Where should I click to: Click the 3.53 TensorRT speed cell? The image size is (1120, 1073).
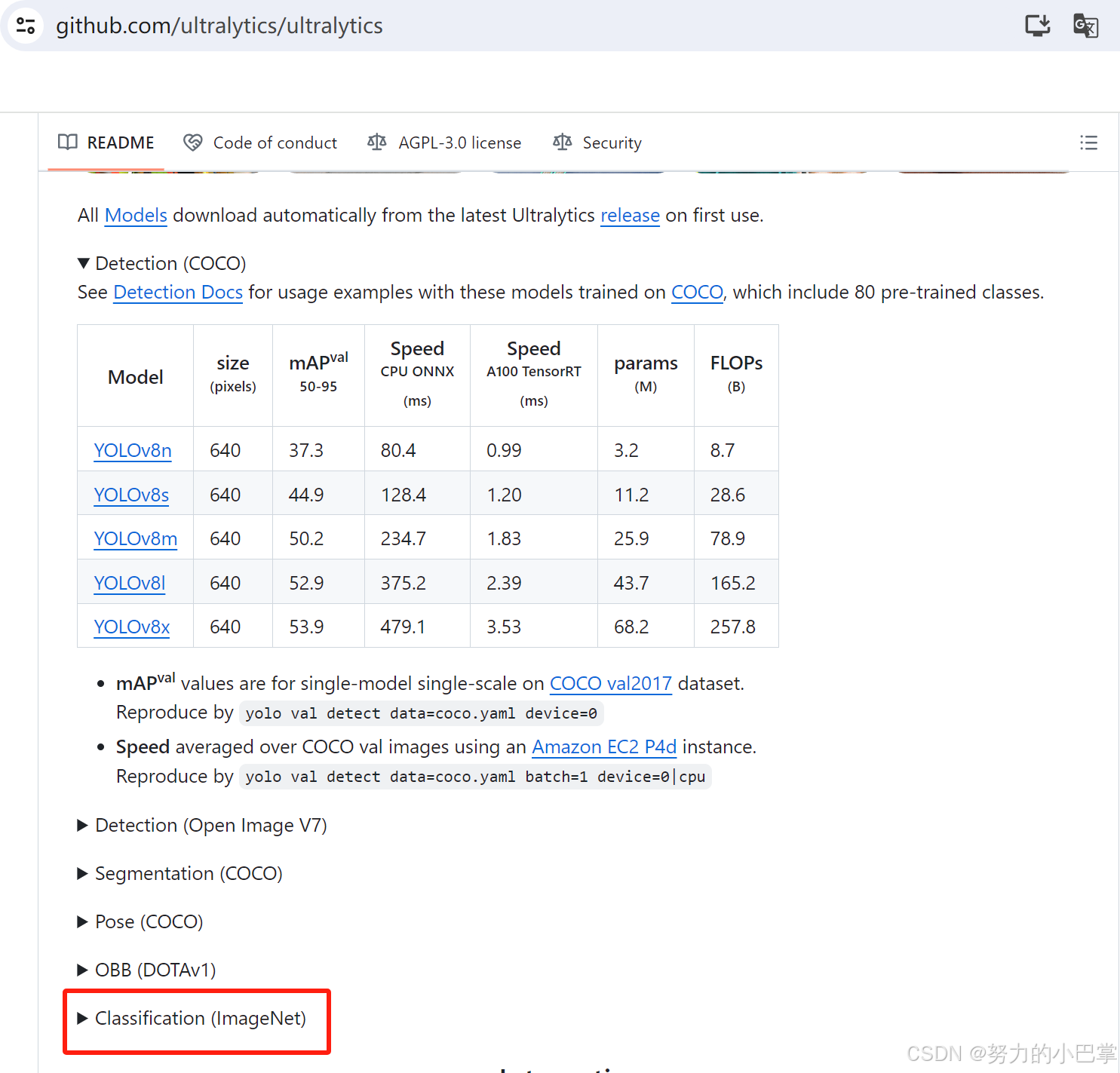(534, 627)
